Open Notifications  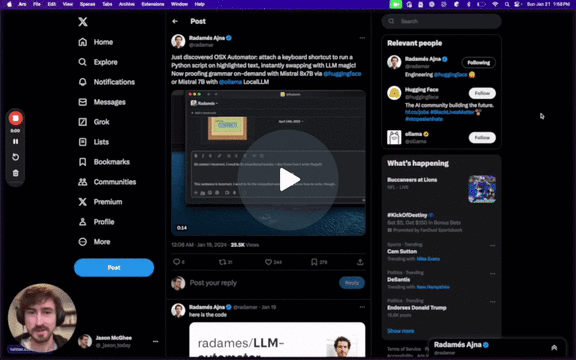tap(107, 82)
